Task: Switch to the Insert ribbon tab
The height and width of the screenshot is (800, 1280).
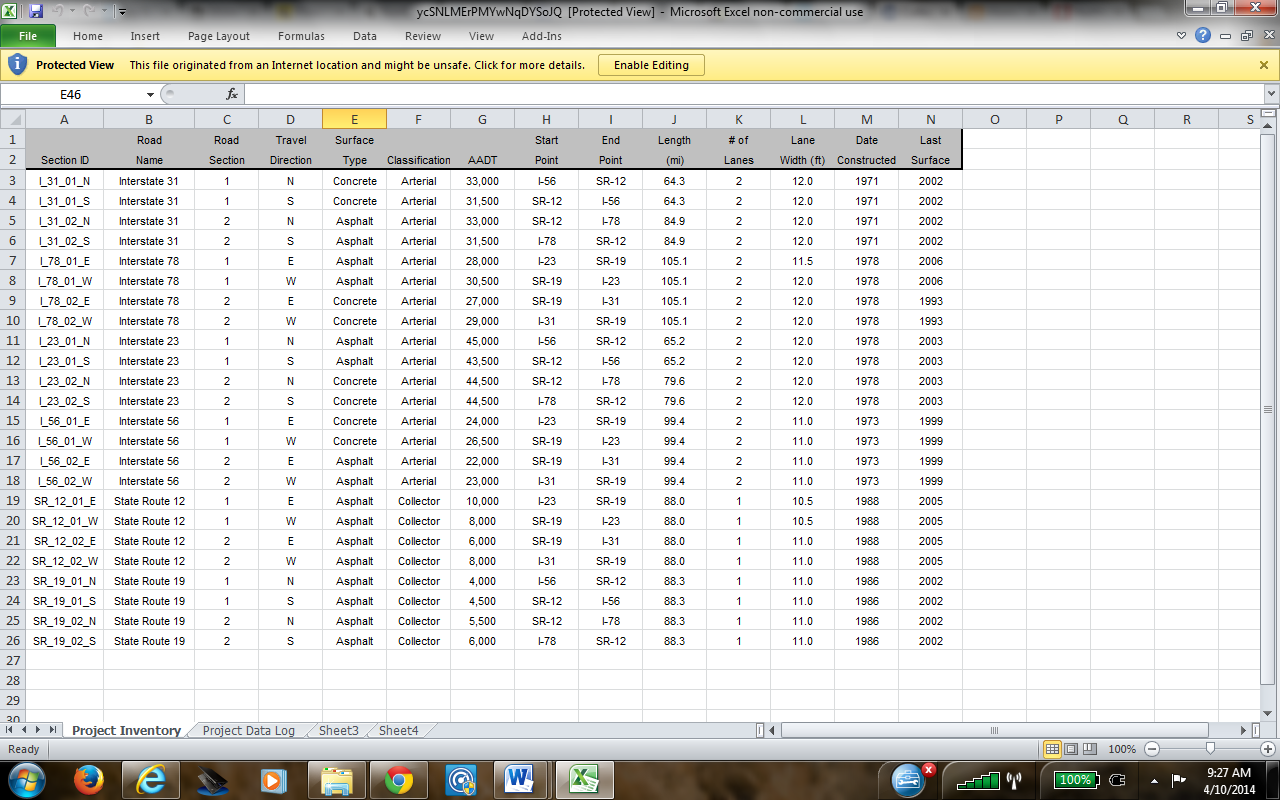Action: [x=145, y=36]
